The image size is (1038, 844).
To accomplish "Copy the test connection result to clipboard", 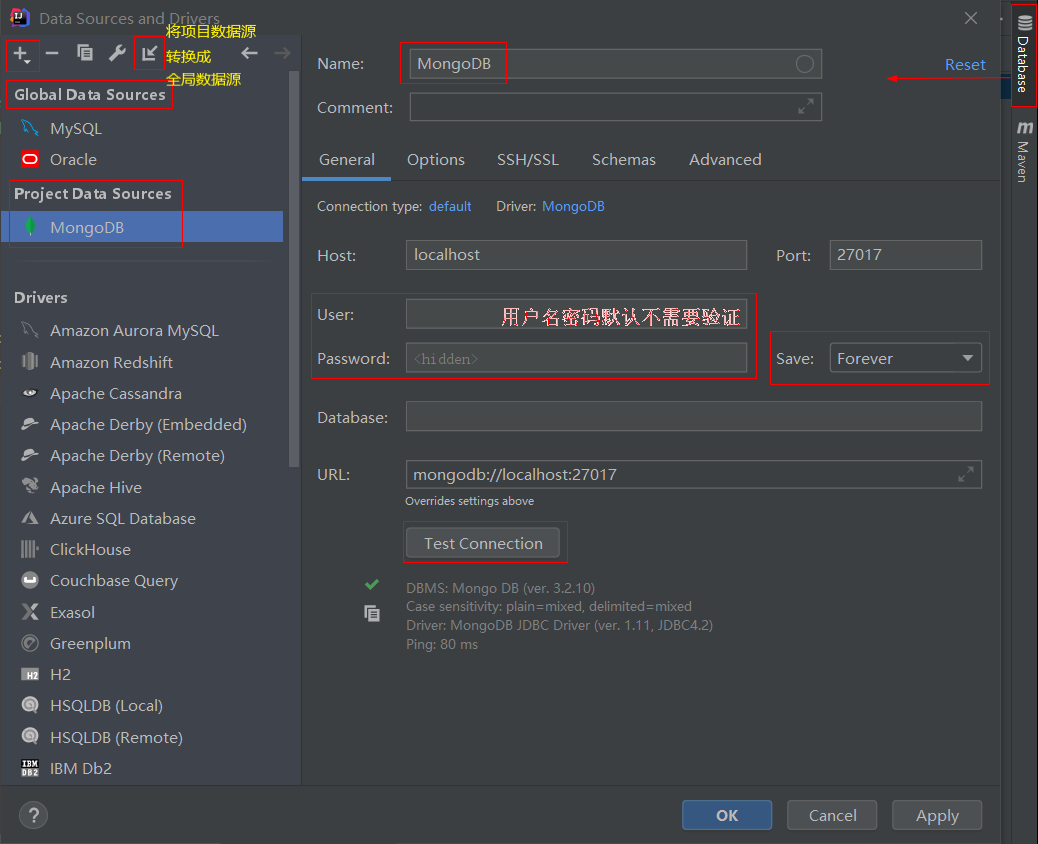I will [372, 614].
